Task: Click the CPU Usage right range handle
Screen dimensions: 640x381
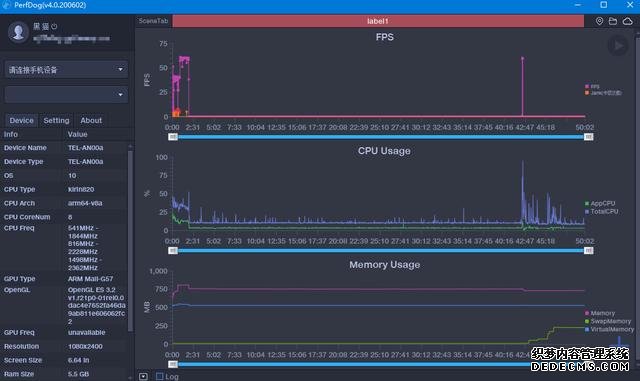Action: pos(589,250)
